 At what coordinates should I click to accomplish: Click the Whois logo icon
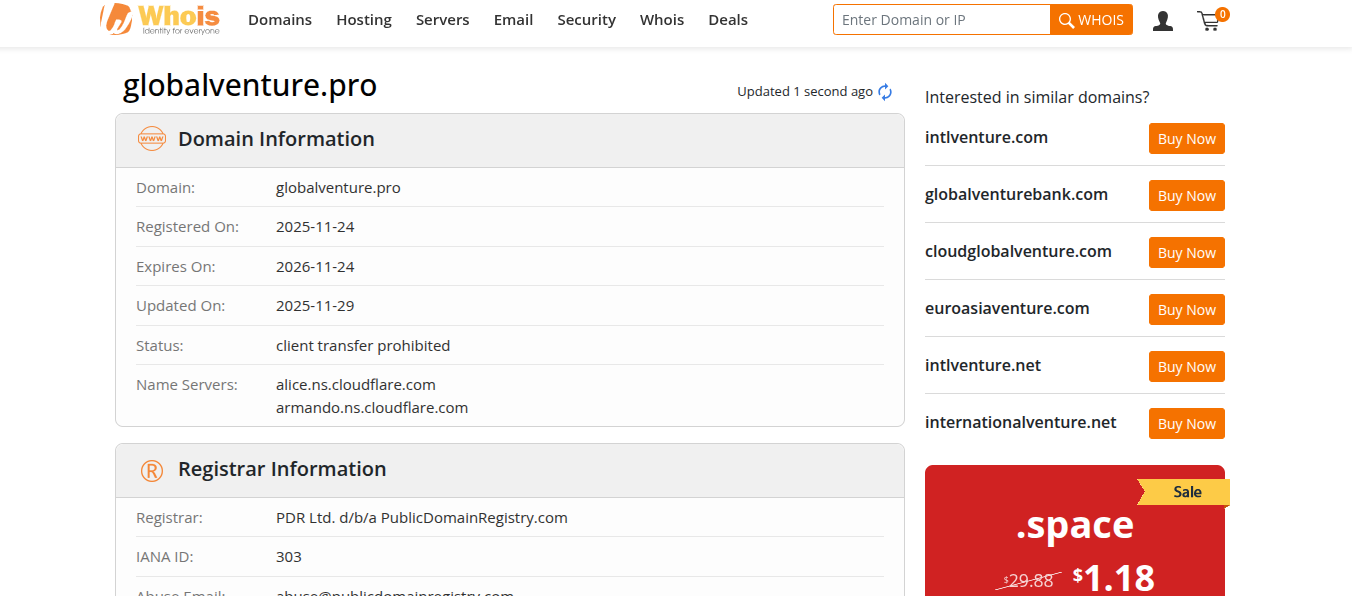(x=116, y=19)
